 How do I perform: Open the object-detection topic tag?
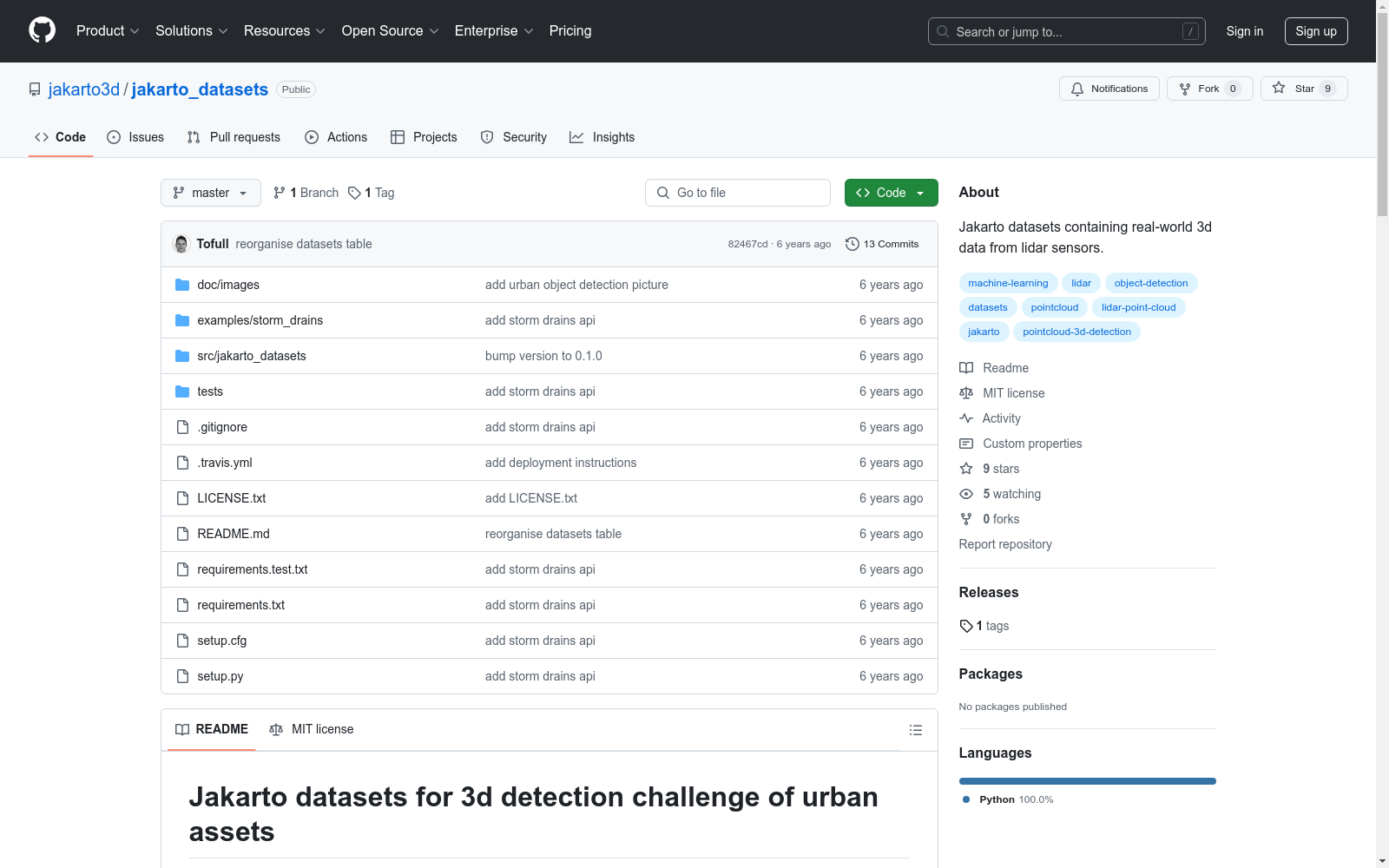click(x=1151, y=283)
